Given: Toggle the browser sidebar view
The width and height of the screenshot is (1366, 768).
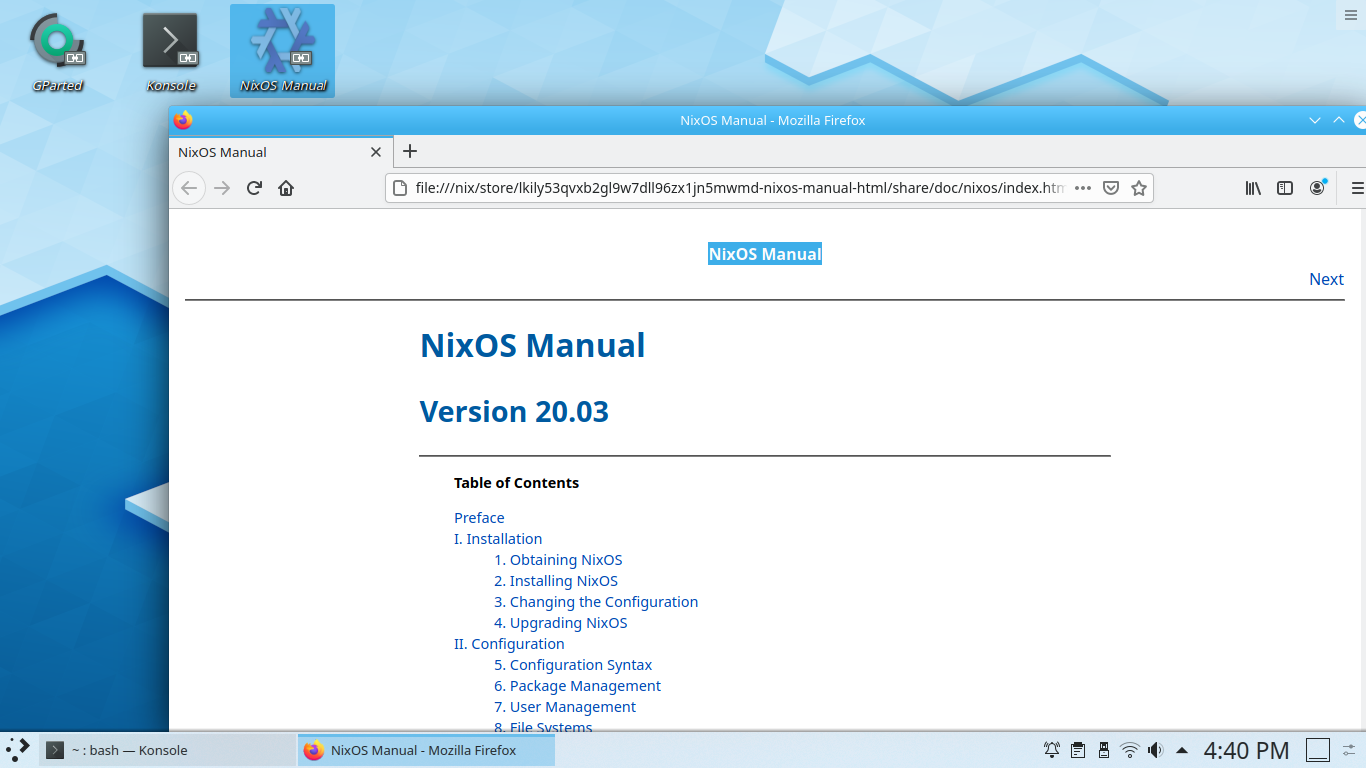Looking at the screenshot, I should [x=1284, y=187].
